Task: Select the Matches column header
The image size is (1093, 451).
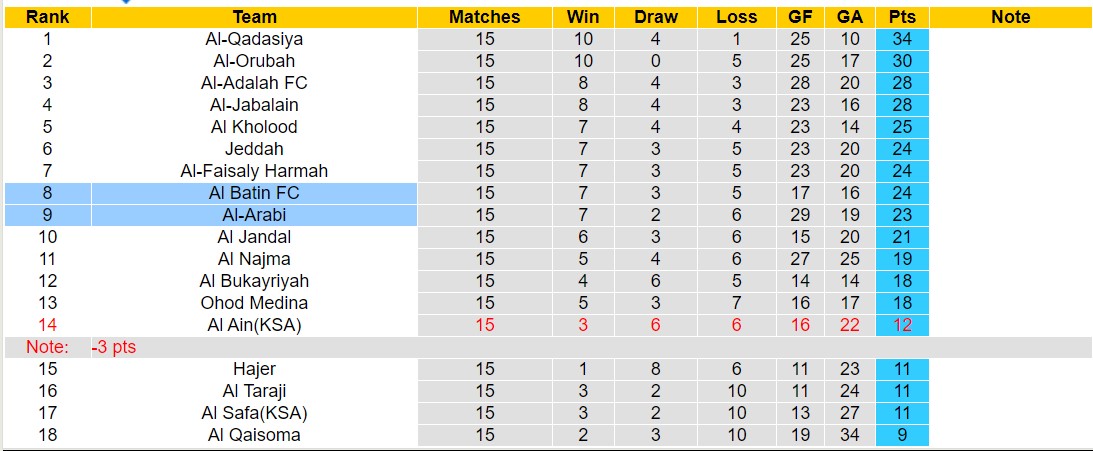Action: (x=484, y=17)
